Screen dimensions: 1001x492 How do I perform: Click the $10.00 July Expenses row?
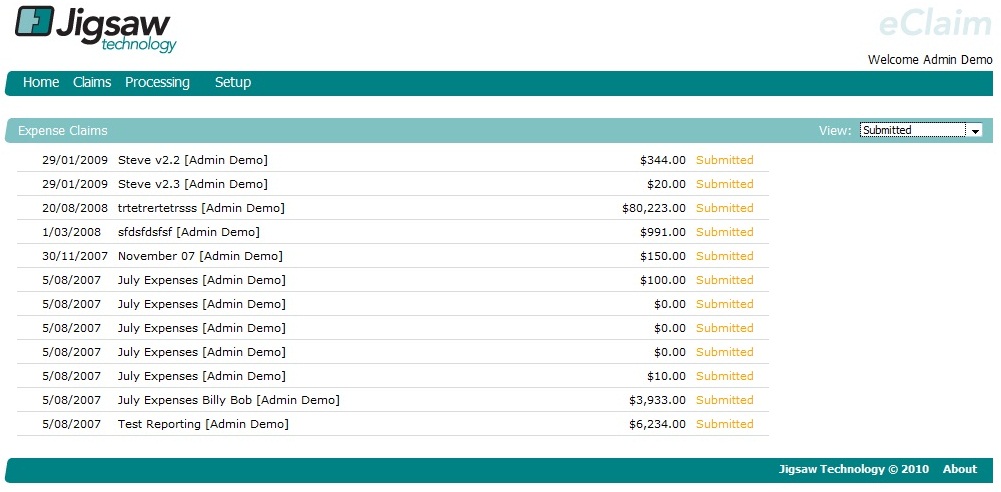(x=201, y=376)
